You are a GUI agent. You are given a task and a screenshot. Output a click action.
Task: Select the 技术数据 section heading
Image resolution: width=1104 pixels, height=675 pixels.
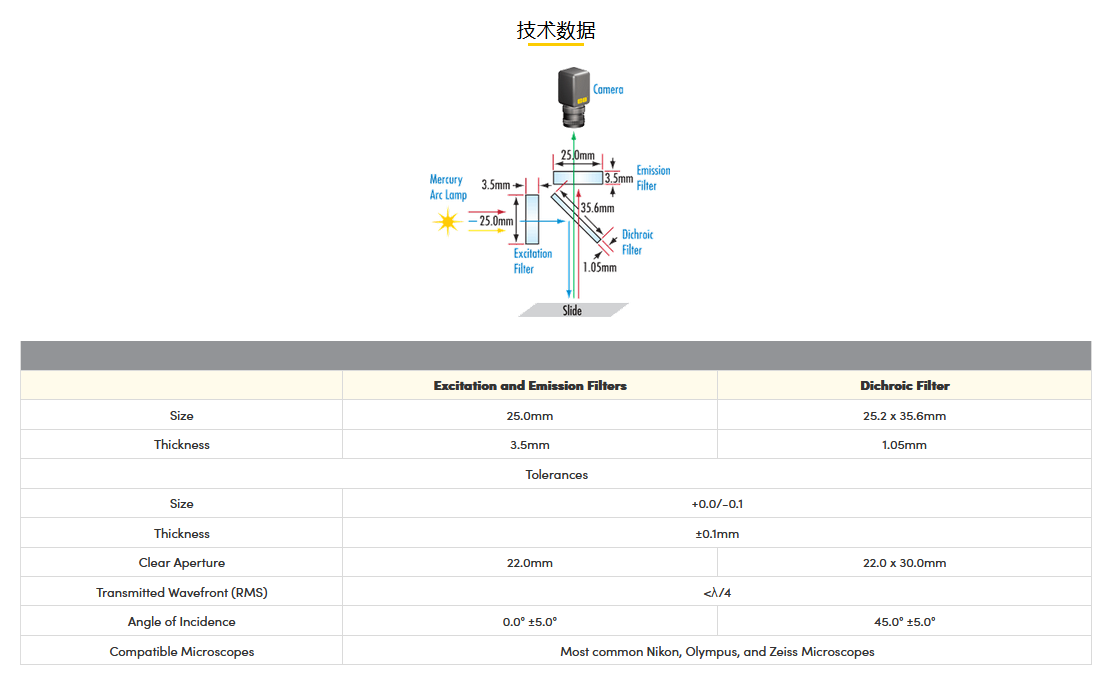[556, 31]
